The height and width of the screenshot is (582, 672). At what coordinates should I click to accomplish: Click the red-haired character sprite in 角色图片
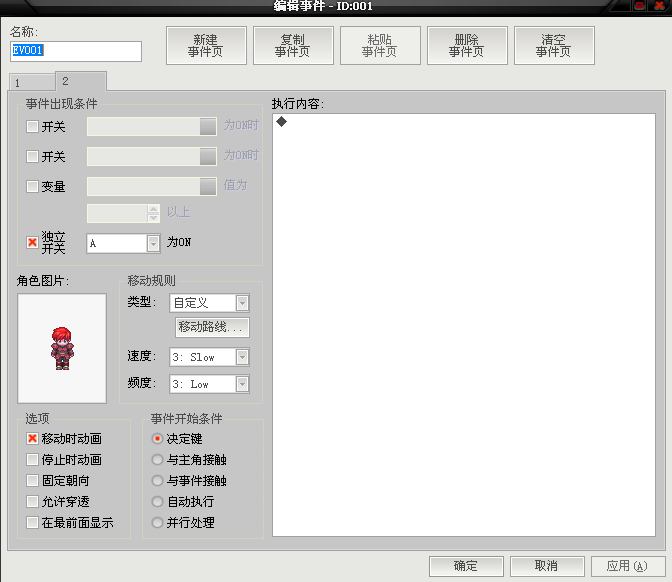pos(62,348)
